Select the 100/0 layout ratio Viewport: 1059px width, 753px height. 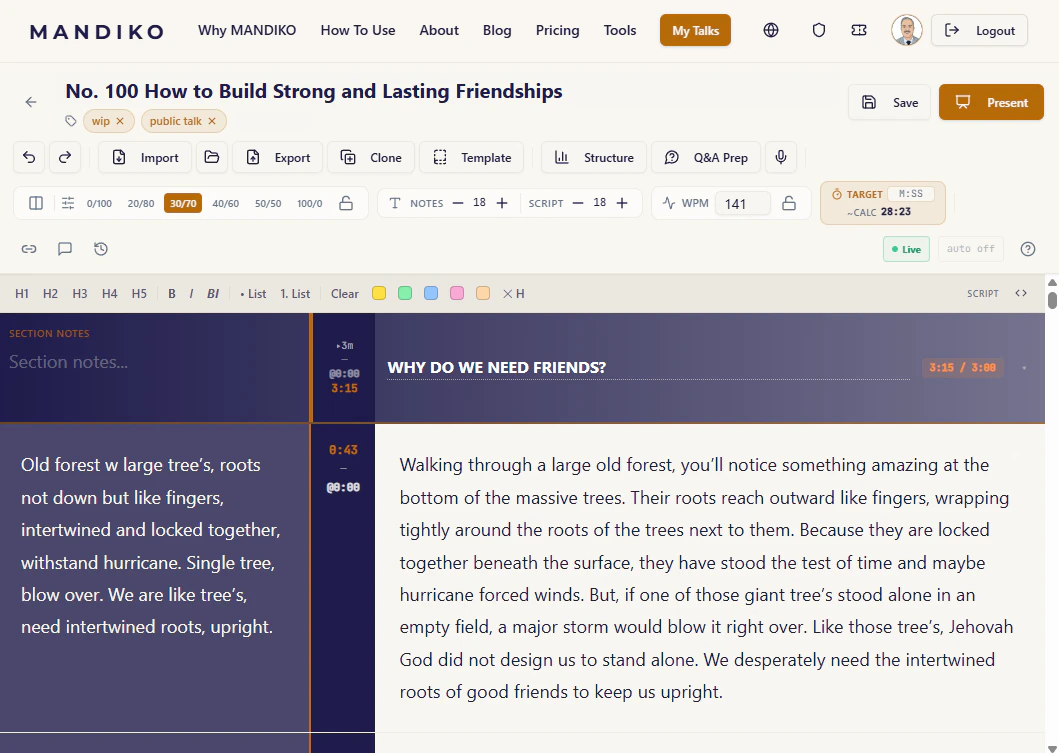pyautogui.click(x=310, y=203)
